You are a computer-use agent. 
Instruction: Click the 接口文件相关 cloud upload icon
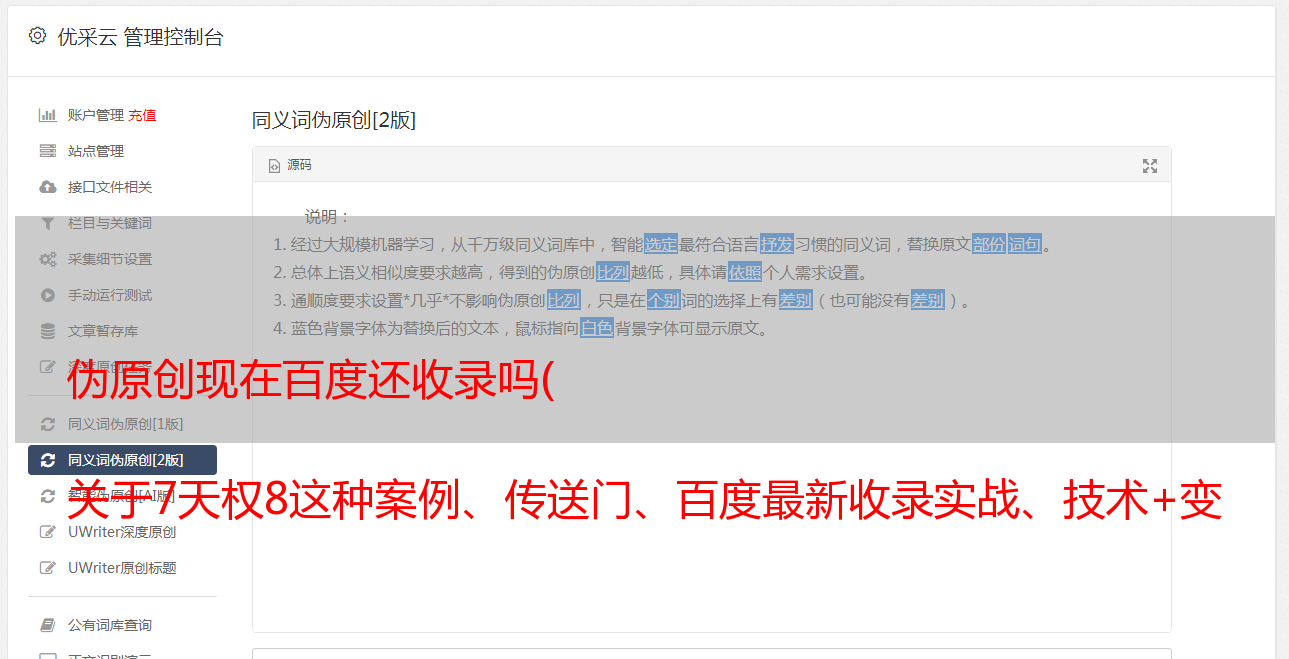click(x=47, y=187)
